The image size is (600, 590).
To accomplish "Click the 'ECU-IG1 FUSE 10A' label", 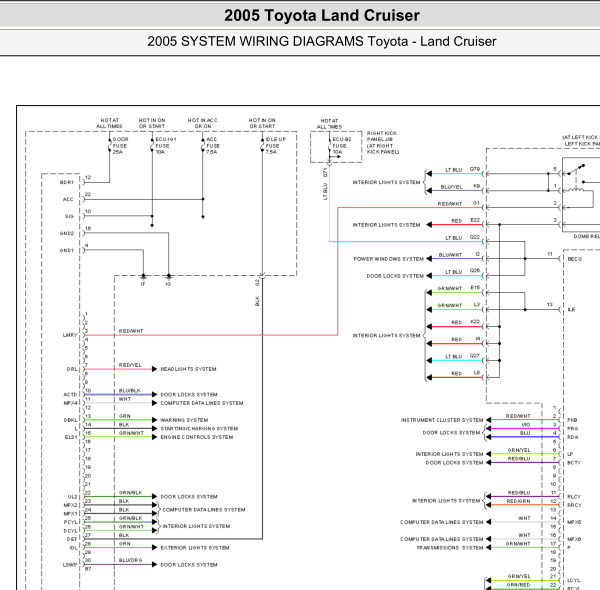I will (x=165, y=146).
